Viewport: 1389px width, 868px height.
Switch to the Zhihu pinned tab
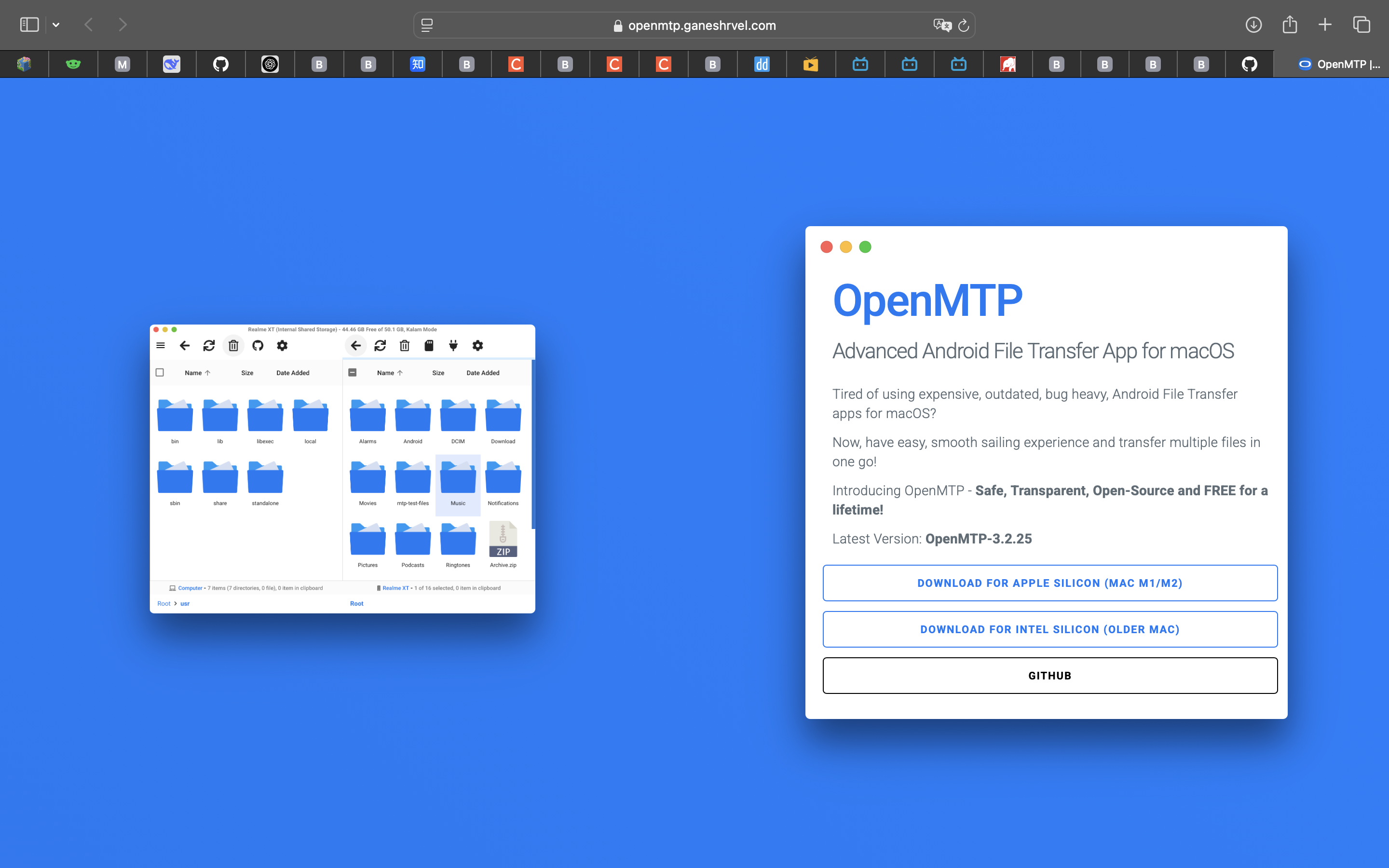click(417, 64)
